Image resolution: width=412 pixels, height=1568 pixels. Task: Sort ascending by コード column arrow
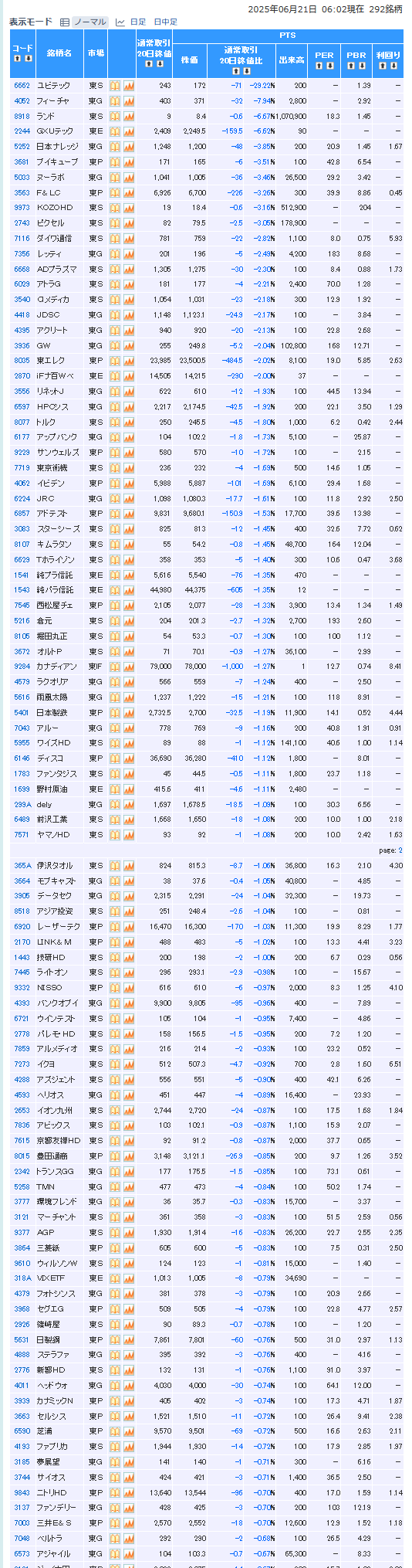pos(17,59)
